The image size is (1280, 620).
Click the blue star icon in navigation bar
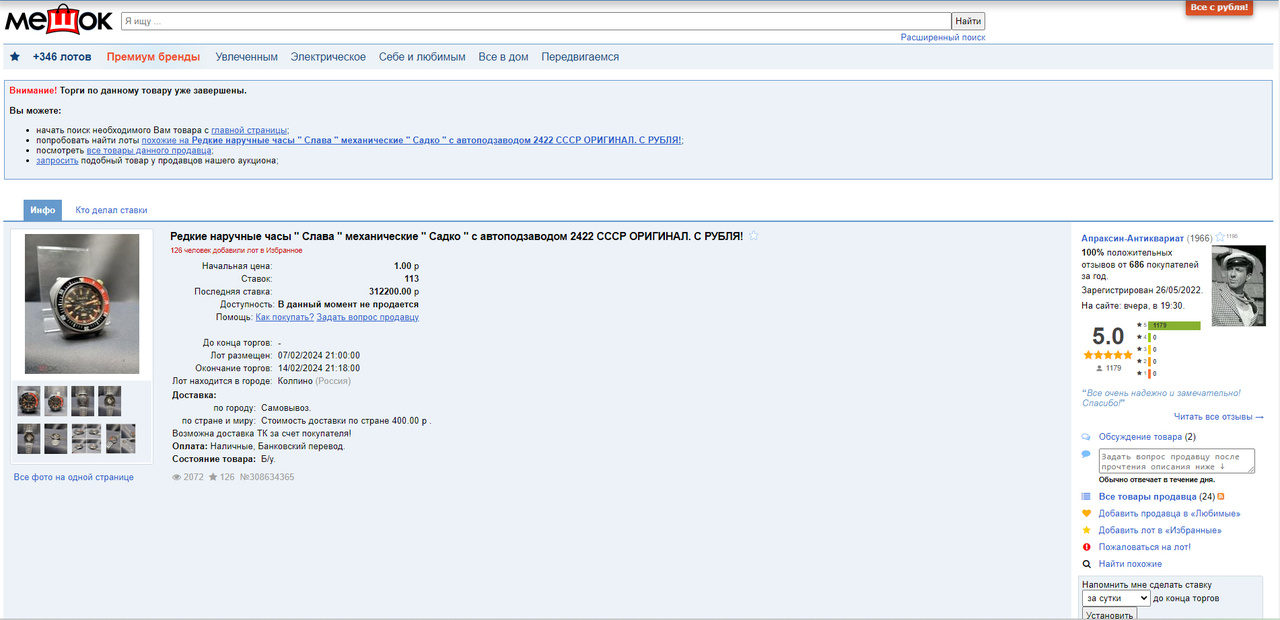[15, 57]
